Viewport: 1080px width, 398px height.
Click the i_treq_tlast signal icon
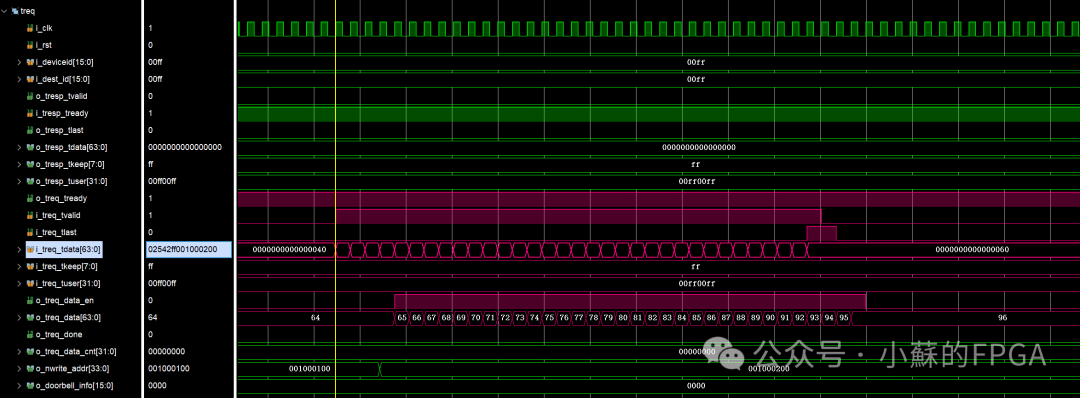(30, 232)
